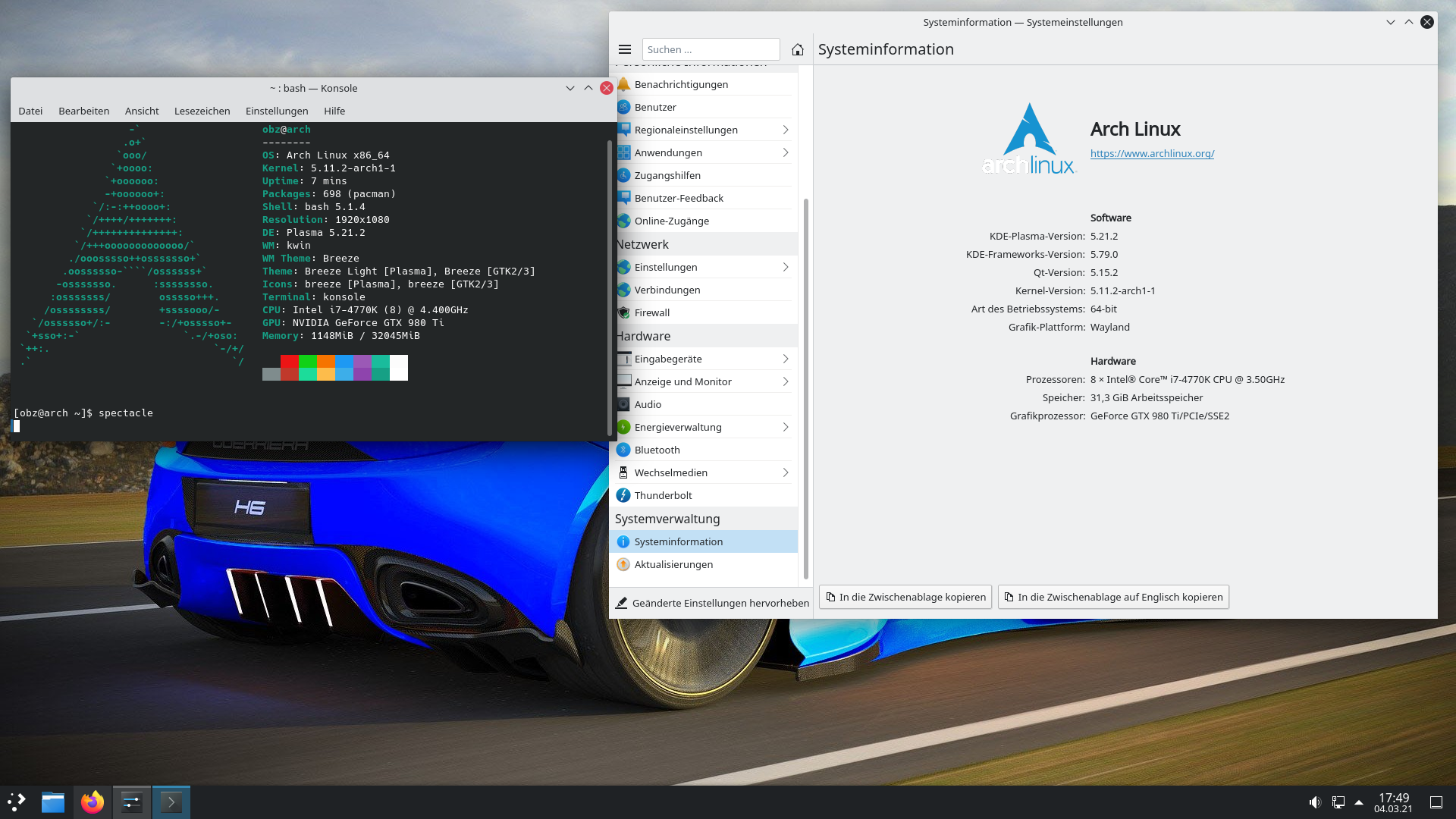The width and height of the screenshot is (1456, 819).
Task: Open Audio settings
Action: (x=648, y=404)
